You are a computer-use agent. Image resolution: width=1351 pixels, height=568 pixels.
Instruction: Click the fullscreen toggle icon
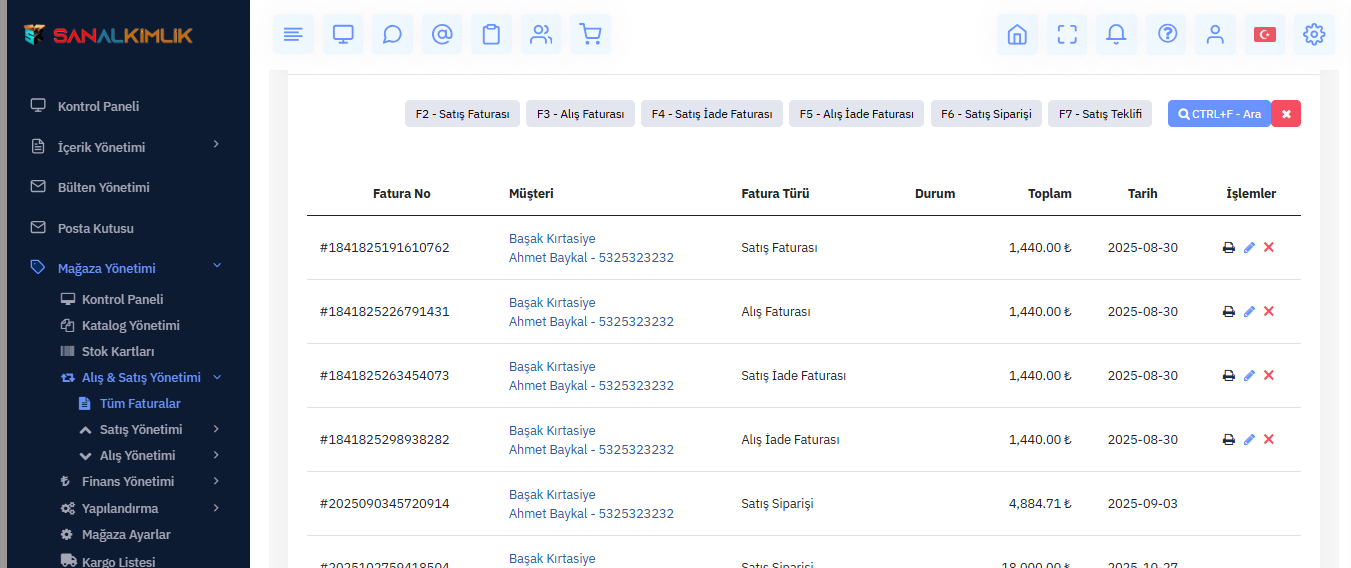point(1067,34)
